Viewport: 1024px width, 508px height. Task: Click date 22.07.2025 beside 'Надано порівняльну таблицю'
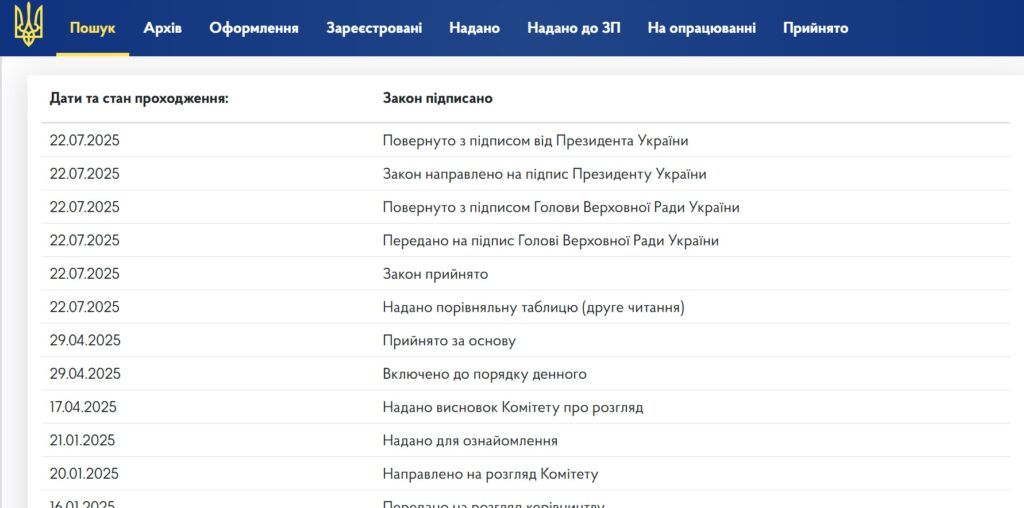tap(85, 308)
